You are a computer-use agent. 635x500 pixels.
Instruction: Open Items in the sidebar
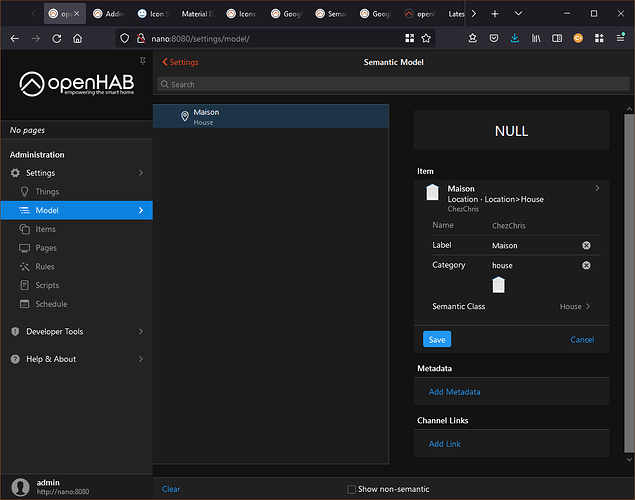click(77, 229)
